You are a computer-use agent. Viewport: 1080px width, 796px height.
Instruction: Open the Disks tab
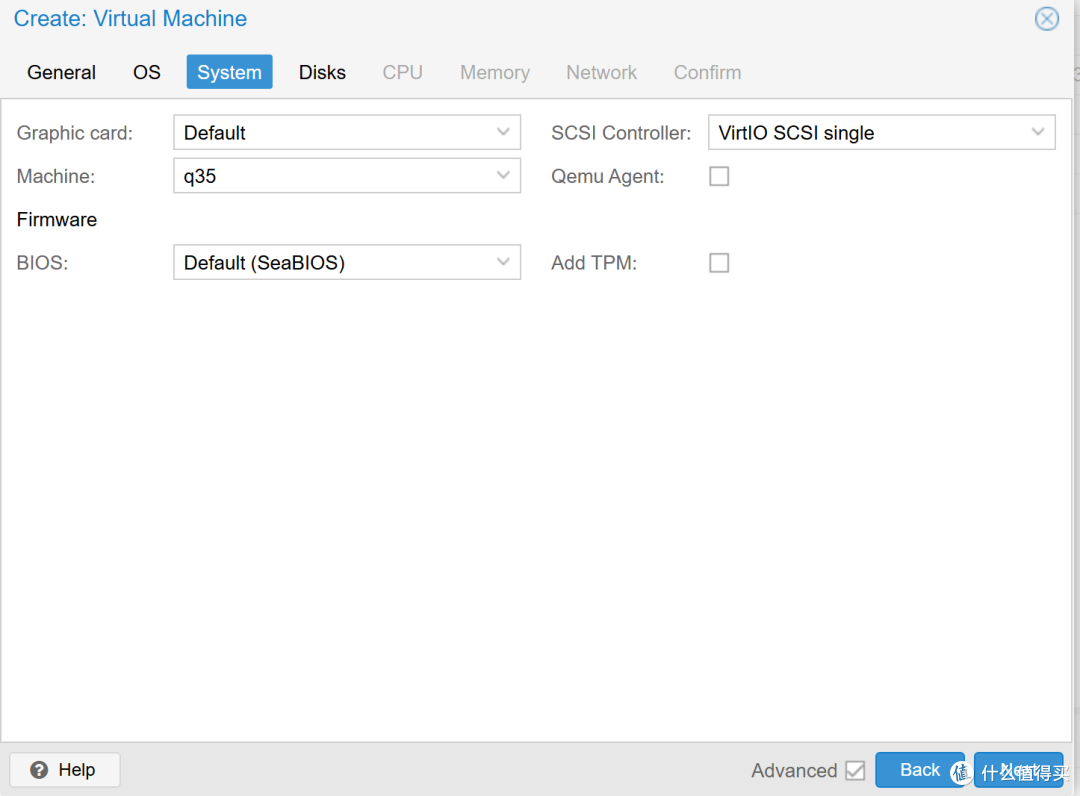(322, 72)
